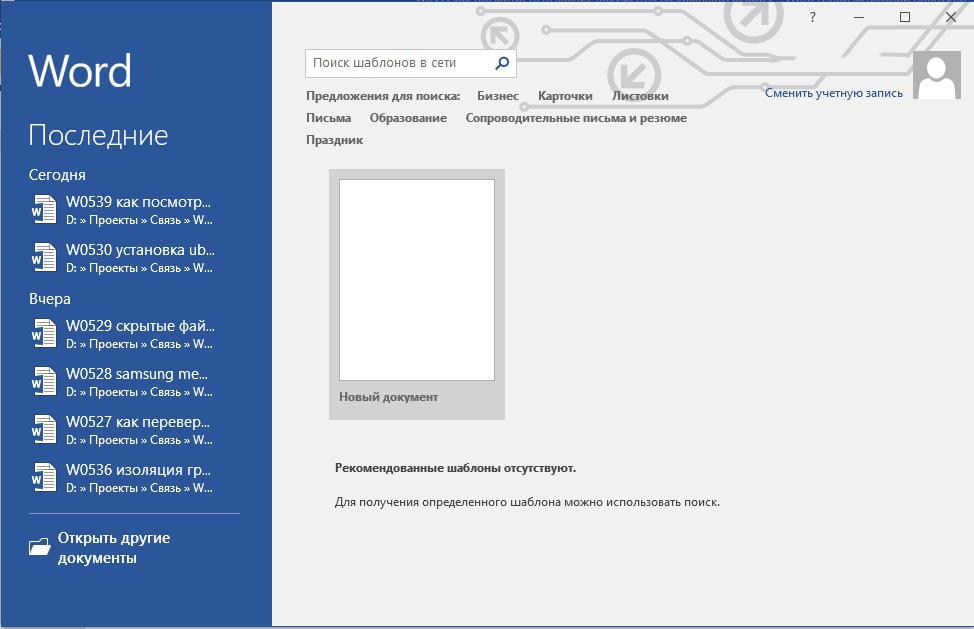Choose the Бизнес search suggestion

pyautogui.click(x=498, y=96)
